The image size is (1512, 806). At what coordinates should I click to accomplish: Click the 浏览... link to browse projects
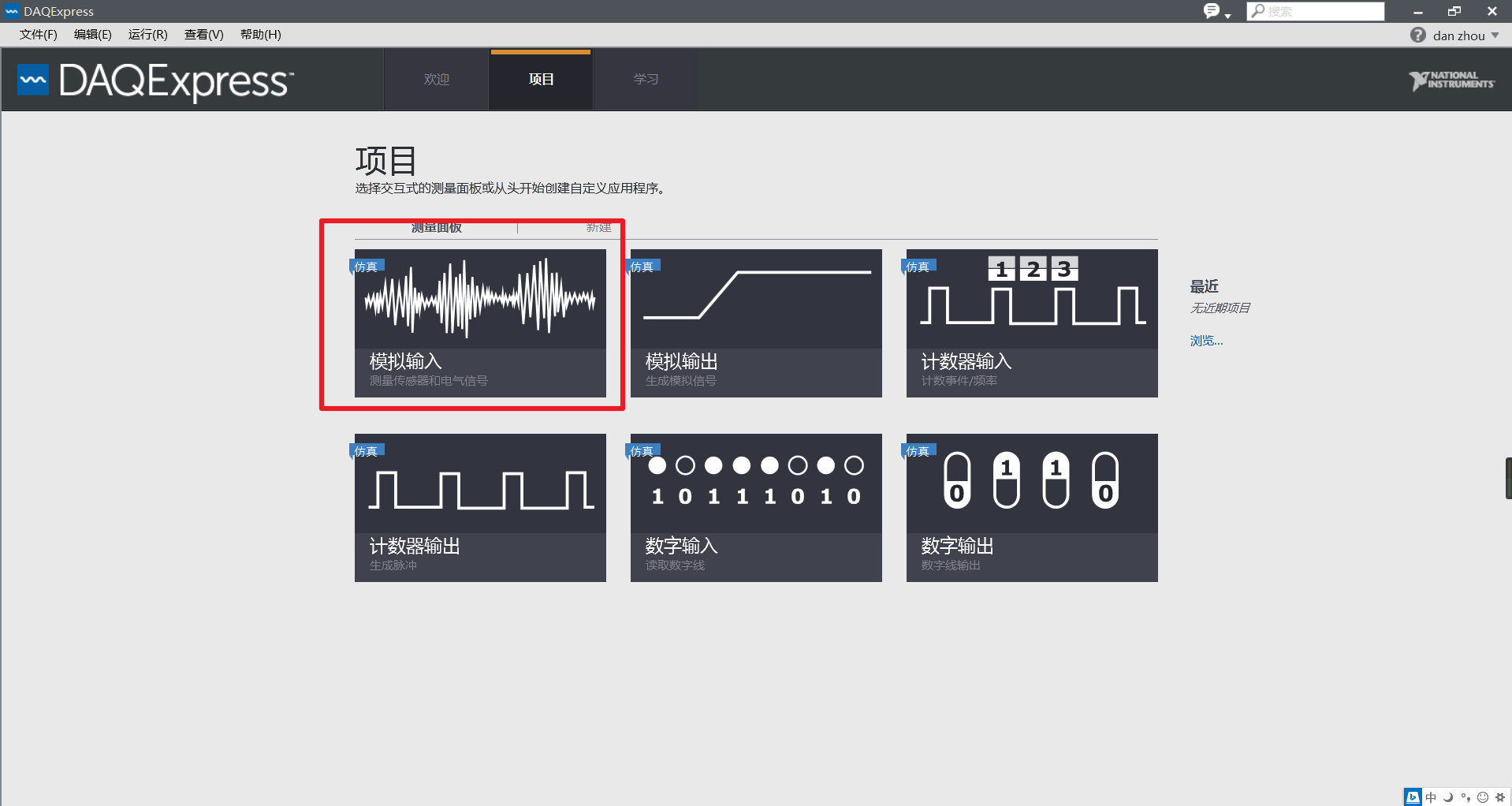click(x=1205, y=340)
